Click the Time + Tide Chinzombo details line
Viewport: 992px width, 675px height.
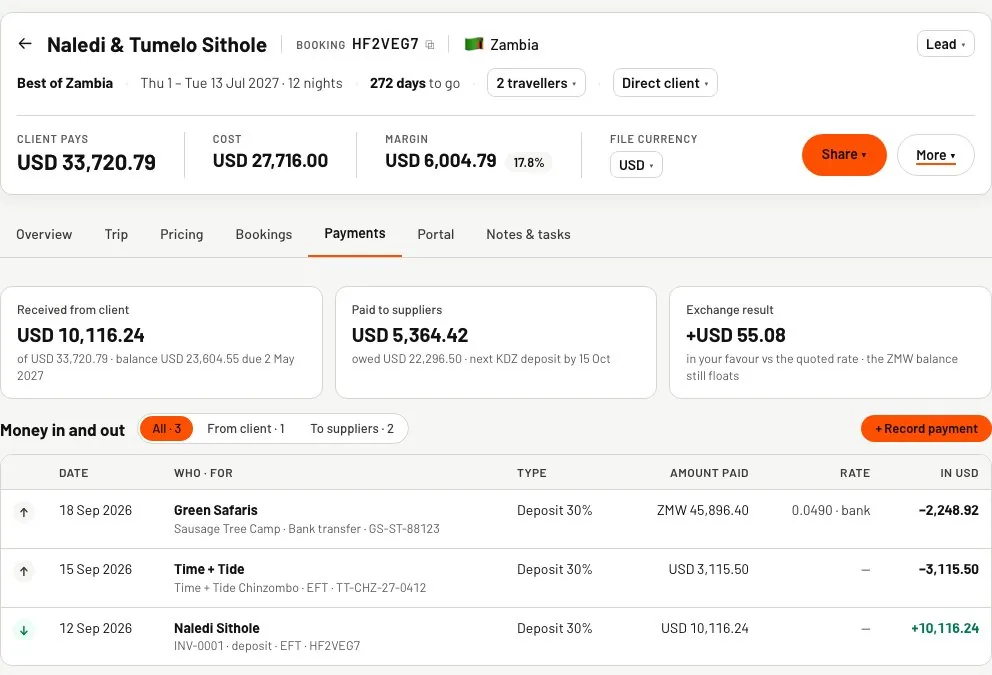300,588
